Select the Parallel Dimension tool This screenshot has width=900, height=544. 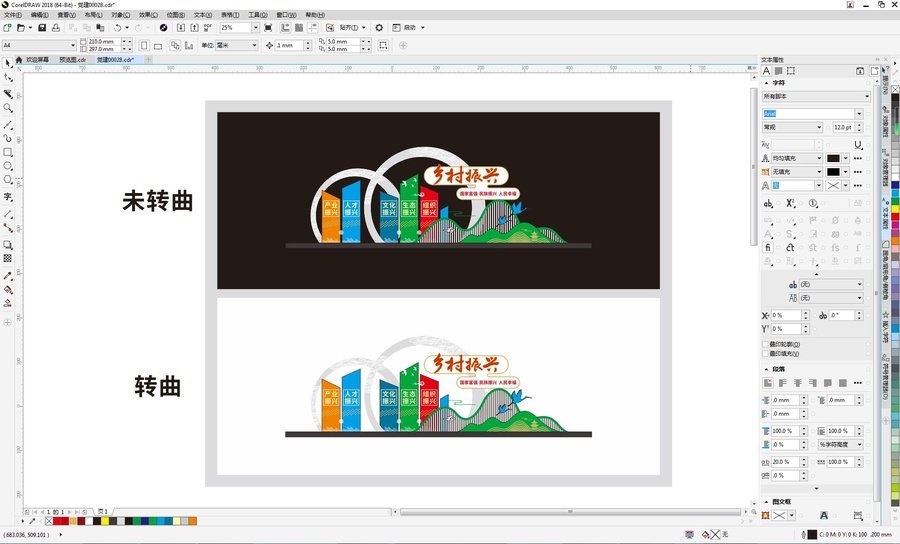pos(7,213)
